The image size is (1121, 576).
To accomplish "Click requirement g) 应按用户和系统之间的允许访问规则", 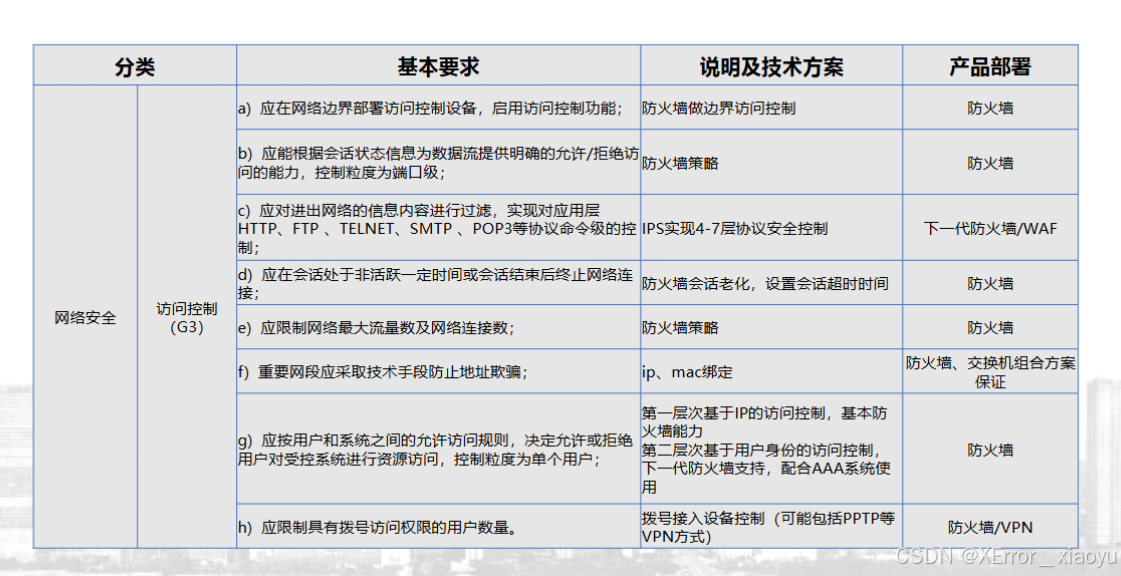I will tap(438, 449).
